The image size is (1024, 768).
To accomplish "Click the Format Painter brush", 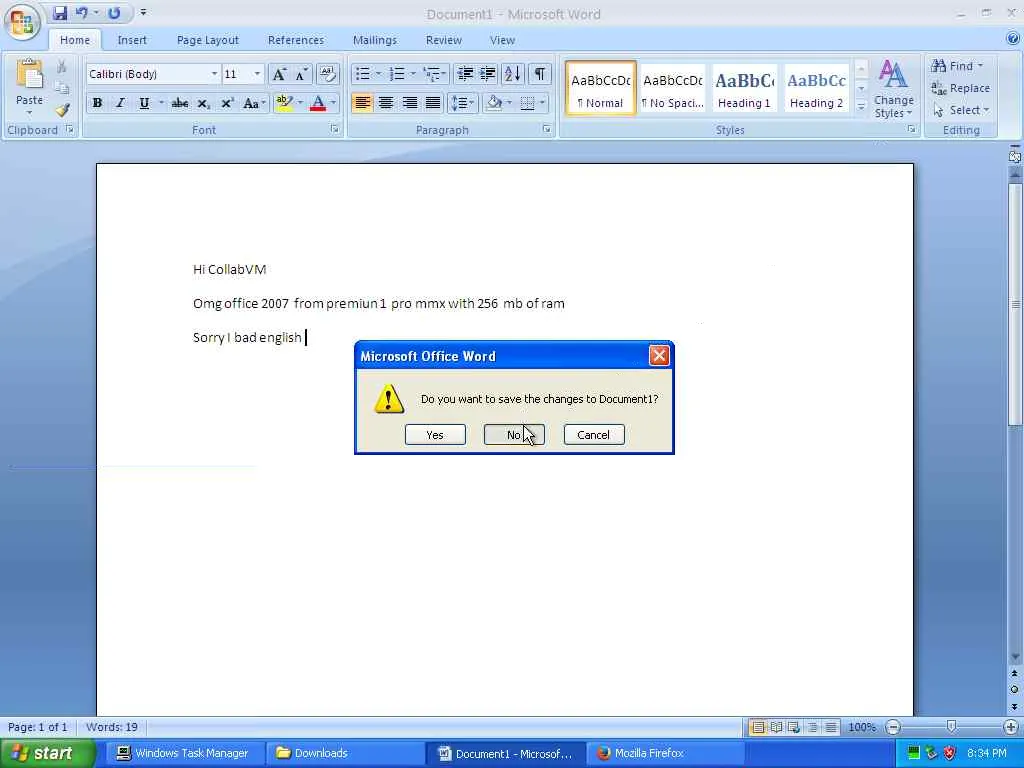I will tap(62, 110).
